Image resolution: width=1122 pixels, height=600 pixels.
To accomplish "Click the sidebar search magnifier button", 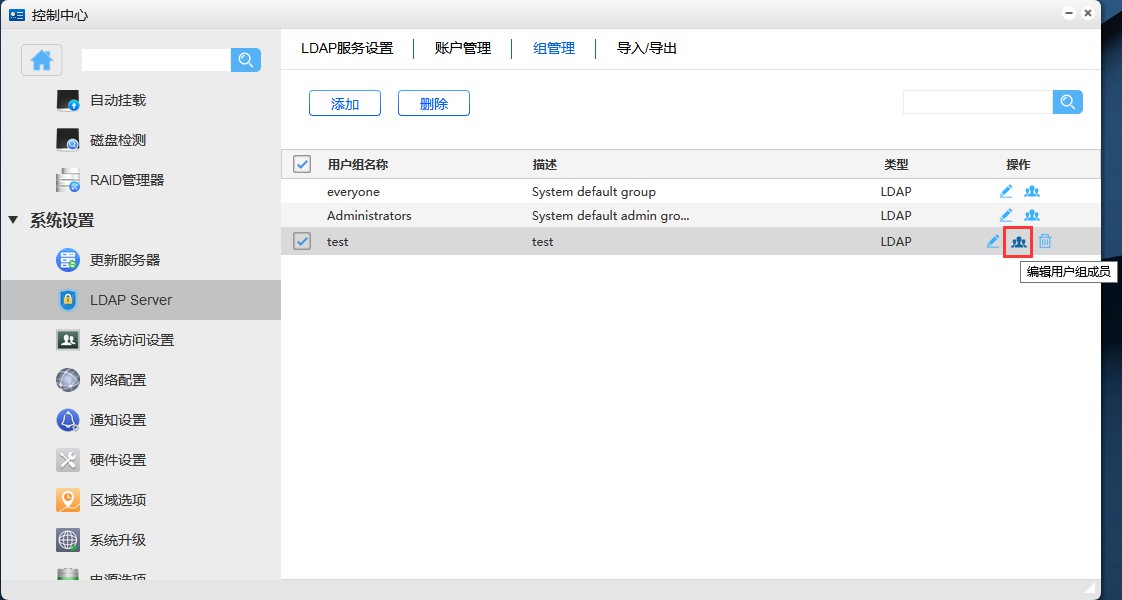I will tap(245, 60).
